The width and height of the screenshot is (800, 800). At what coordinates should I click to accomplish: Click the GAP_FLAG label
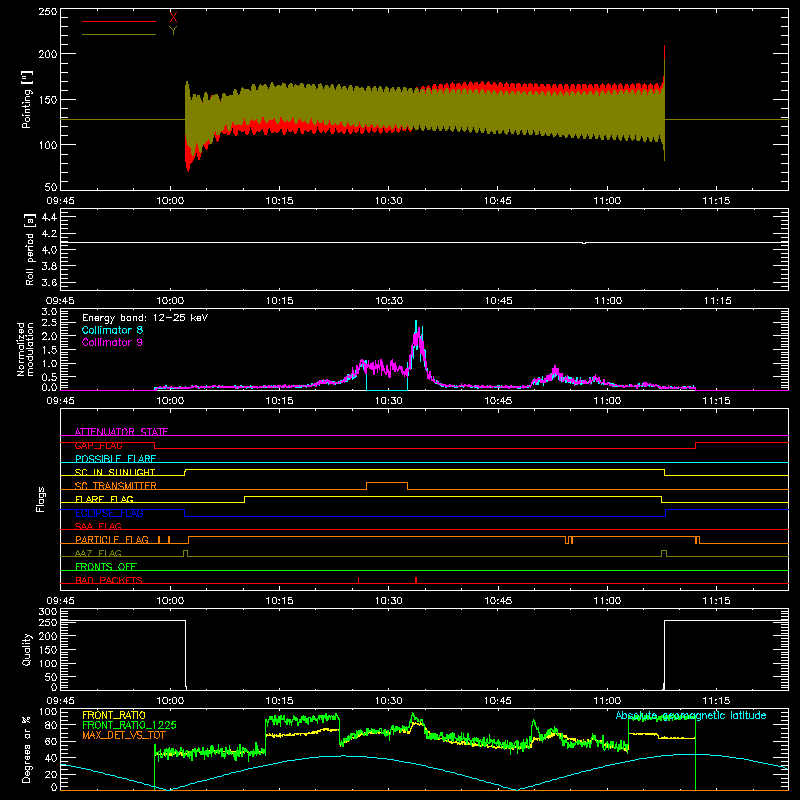(x=98, y=445)
